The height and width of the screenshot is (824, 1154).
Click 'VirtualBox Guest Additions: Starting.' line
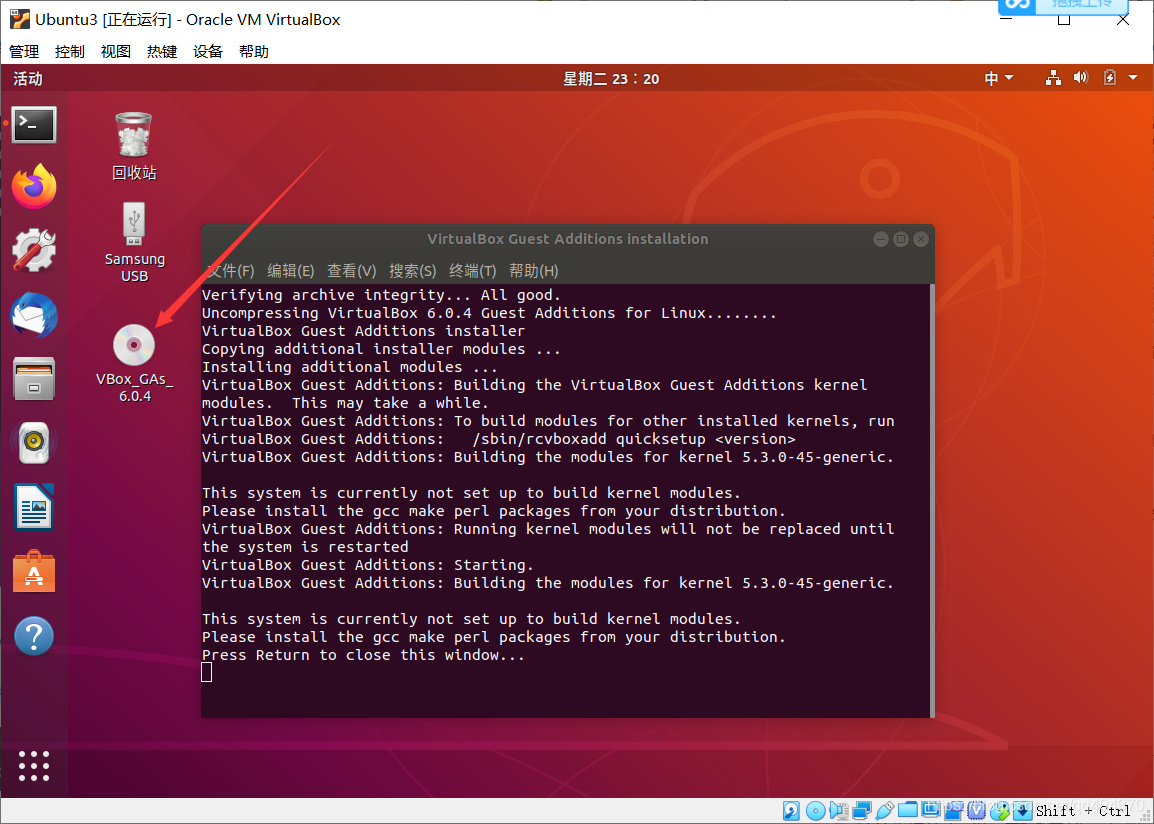pos(368,565)
